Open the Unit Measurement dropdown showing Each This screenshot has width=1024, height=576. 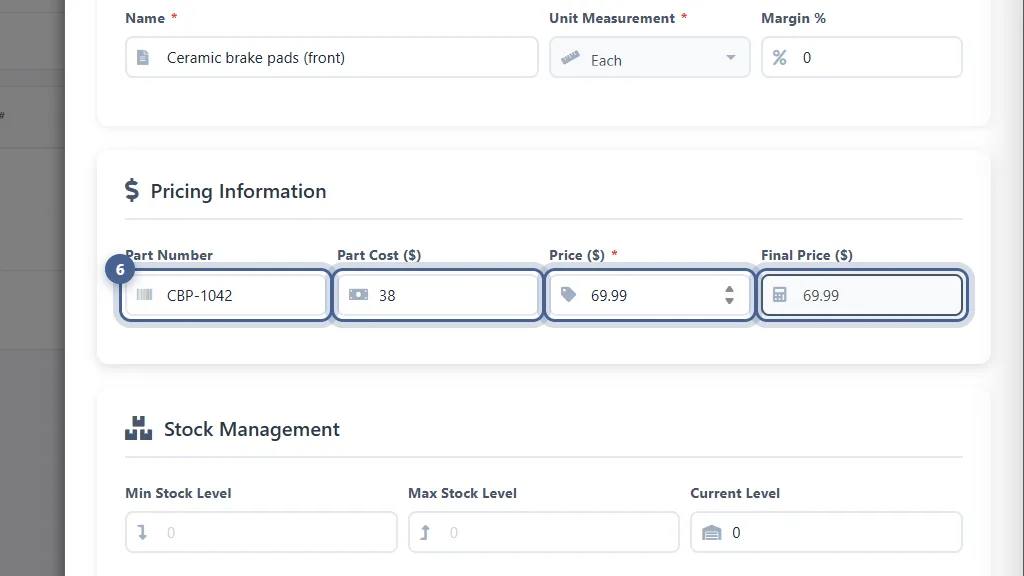(650, 57)
